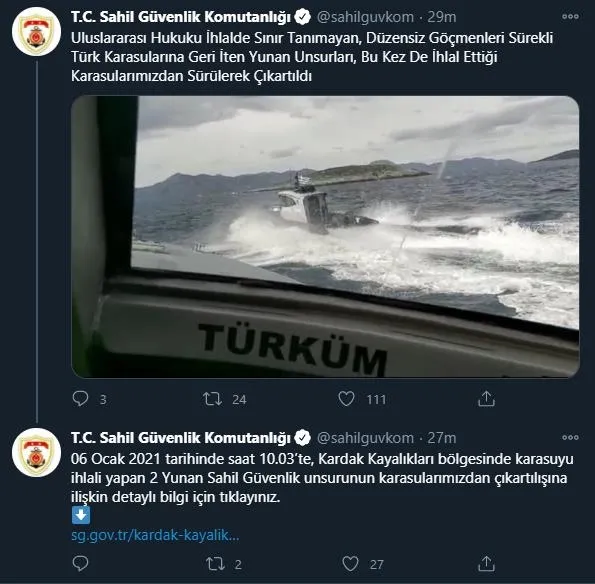Viewport: 595px width, 584px height.
Task: Open the profile avatar of the second tweet
Action: (36, 453)
